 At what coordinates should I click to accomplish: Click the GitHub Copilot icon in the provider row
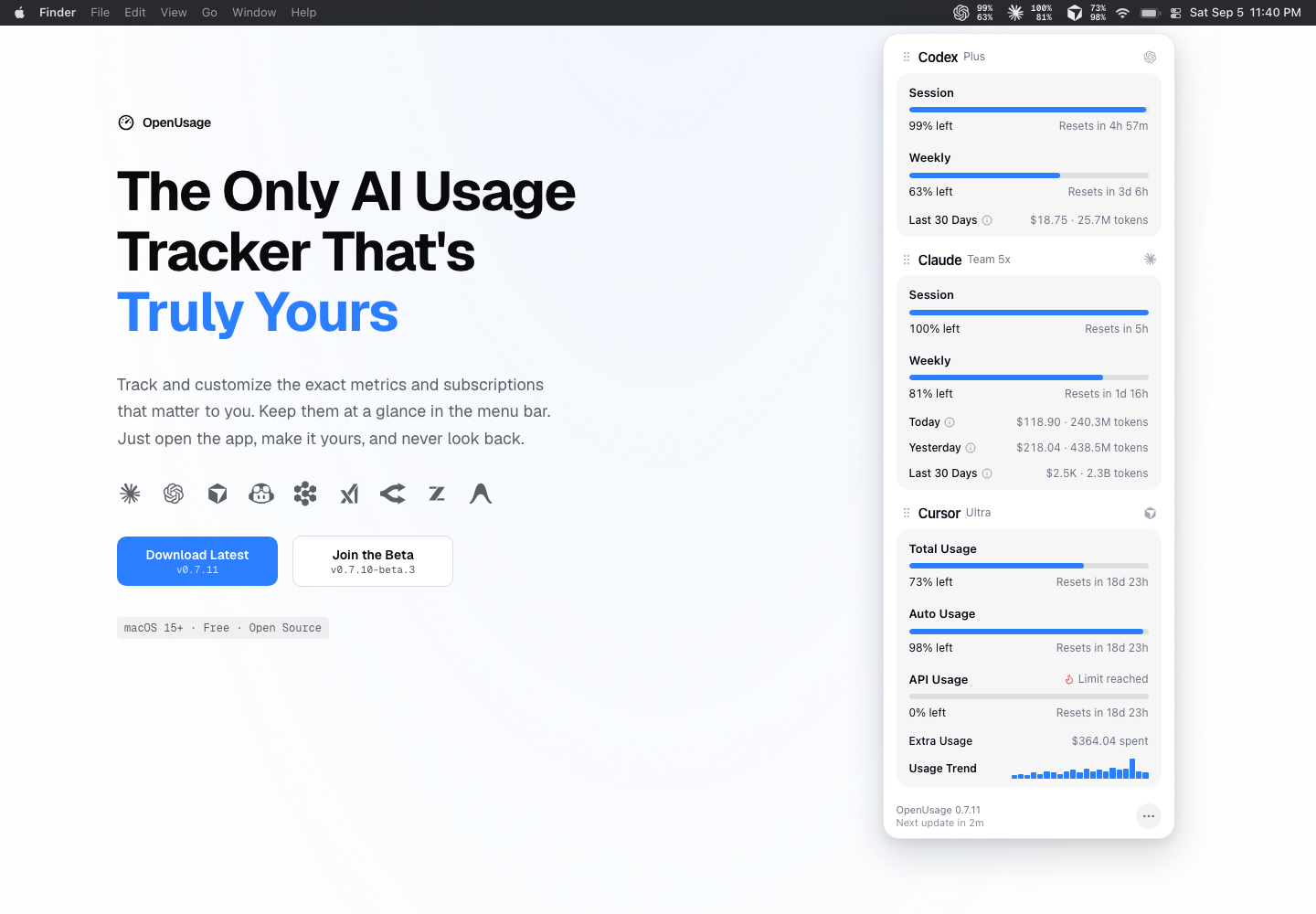click(261, 494)
